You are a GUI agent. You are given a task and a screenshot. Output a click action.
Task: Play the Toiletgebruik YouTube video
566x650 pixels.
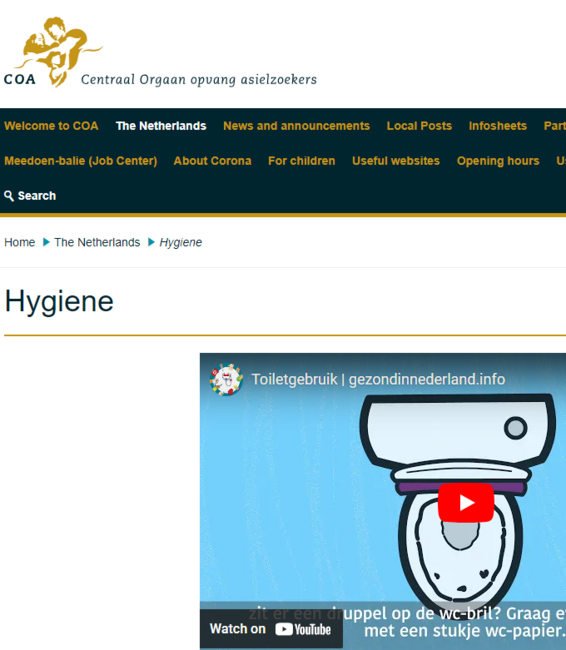[x=466, y=502]
